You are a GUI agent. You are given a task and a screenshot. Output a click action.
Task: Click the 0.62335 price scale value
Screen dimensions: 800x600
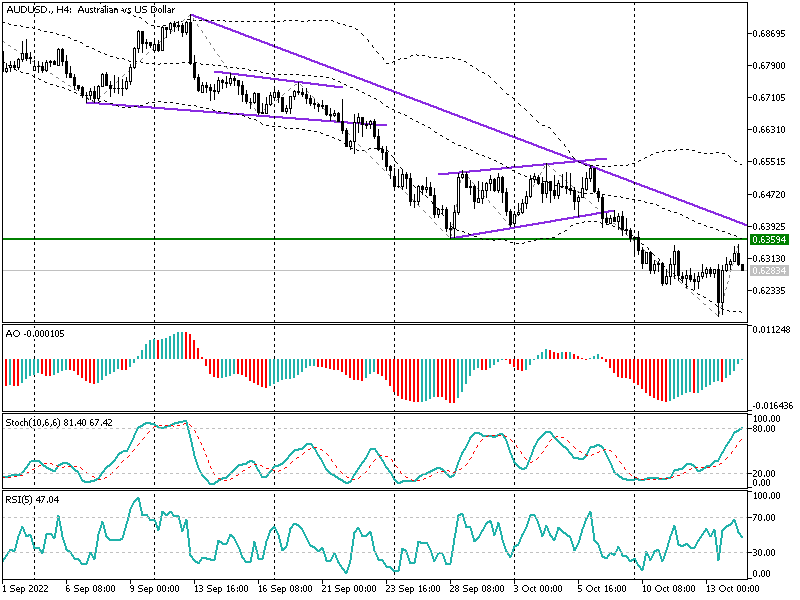pos(772,290)
